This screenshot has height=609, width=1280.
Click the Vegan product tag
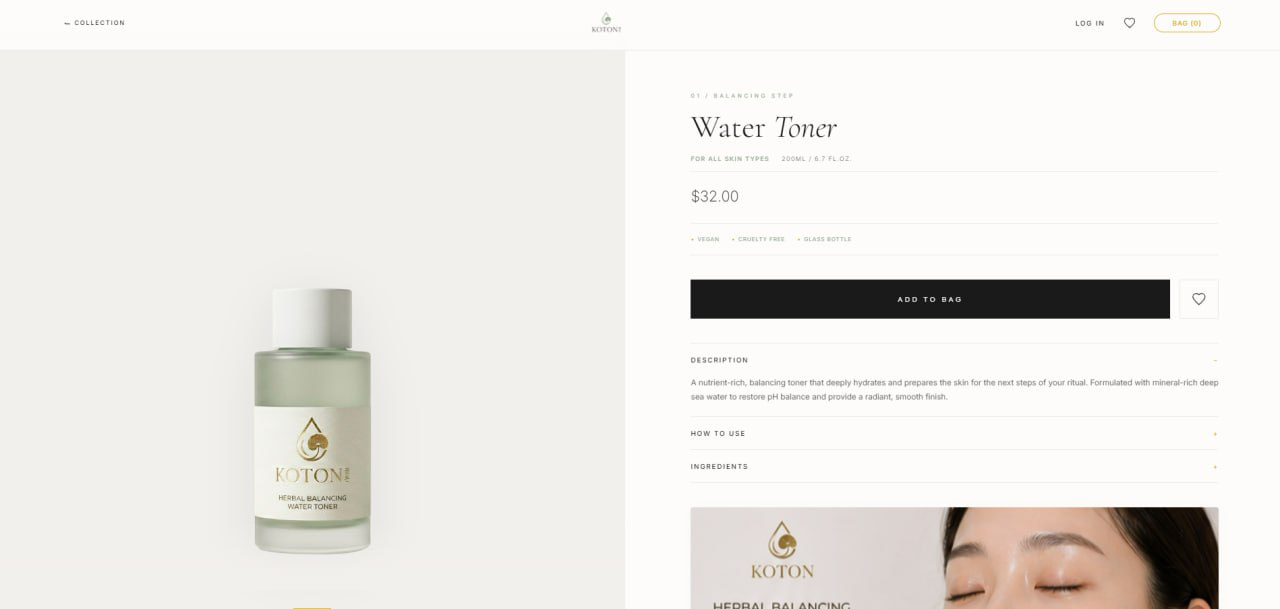[x=705, y=240]
